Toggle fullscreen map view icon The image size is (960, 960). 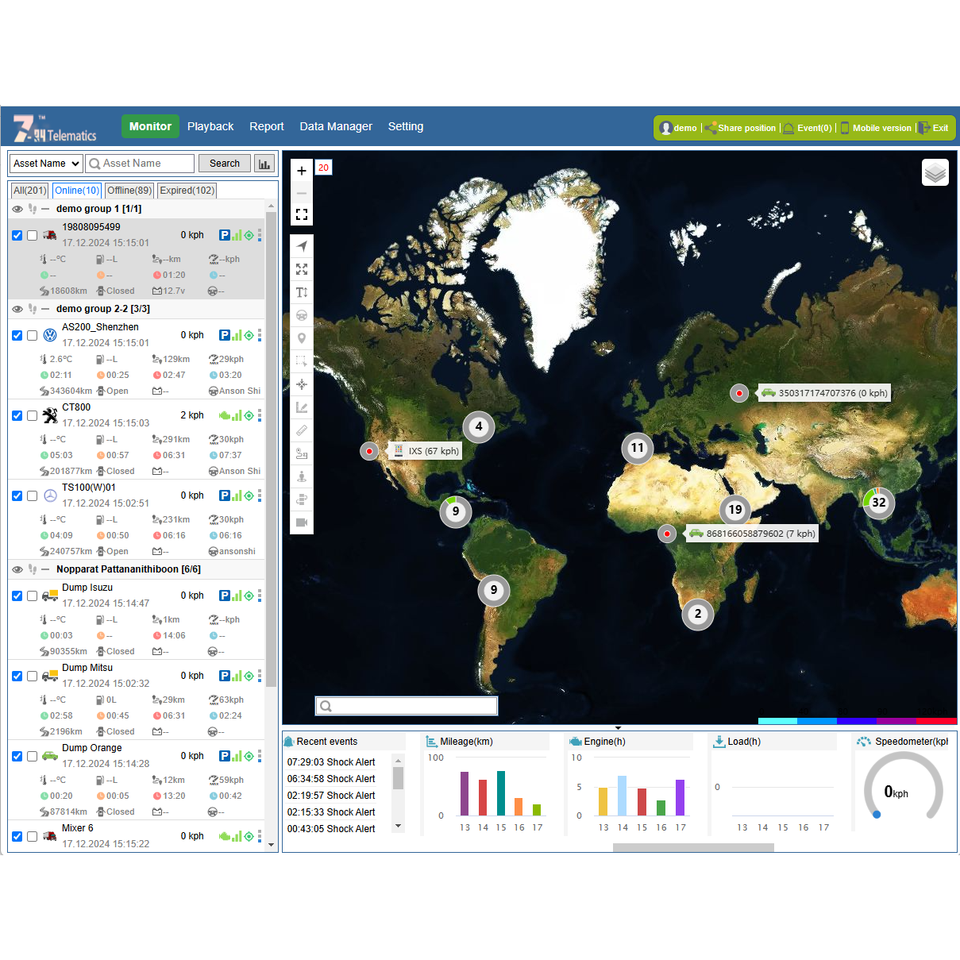coord(301,214)
